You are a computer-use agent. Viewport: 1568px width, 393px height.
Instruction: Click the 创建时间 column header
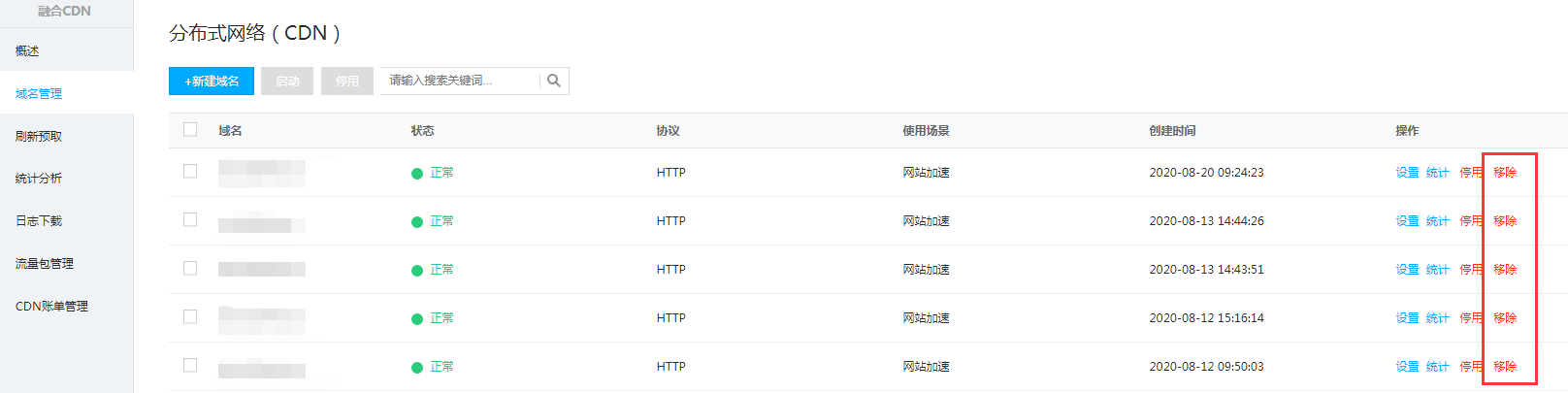(1172, 131)
